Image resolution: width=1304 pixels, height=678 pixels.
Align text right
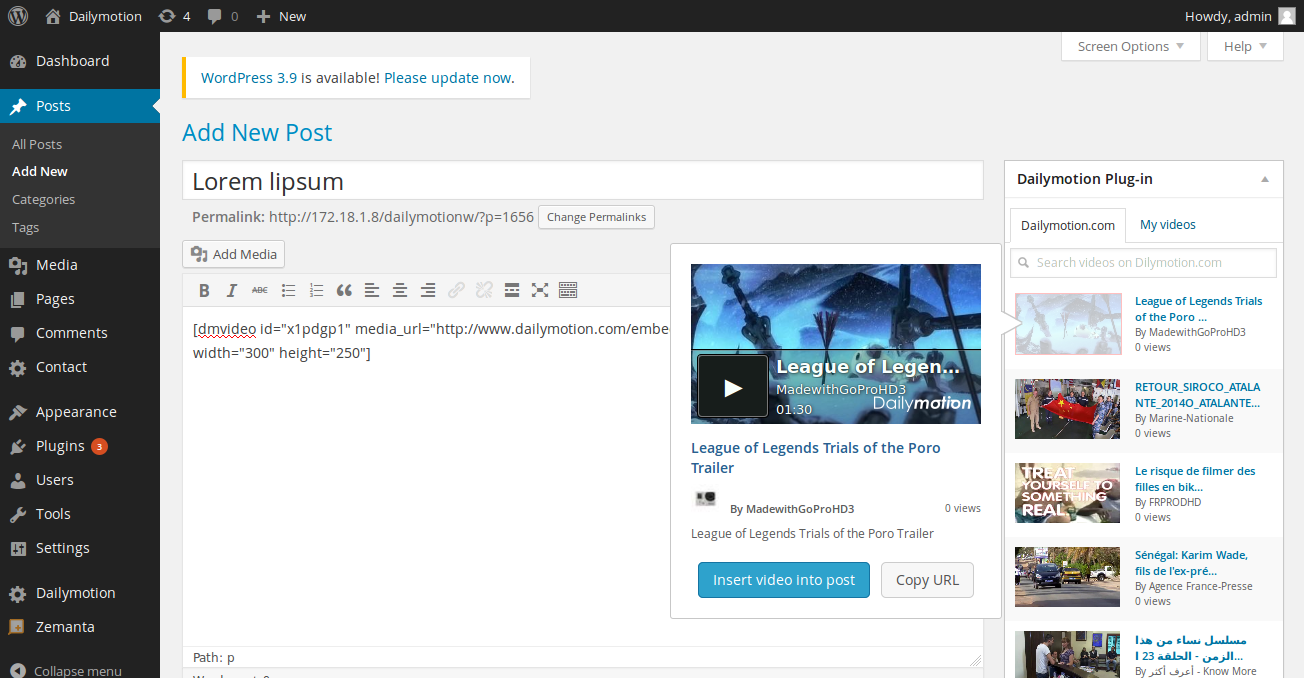(x=428, y=291)
